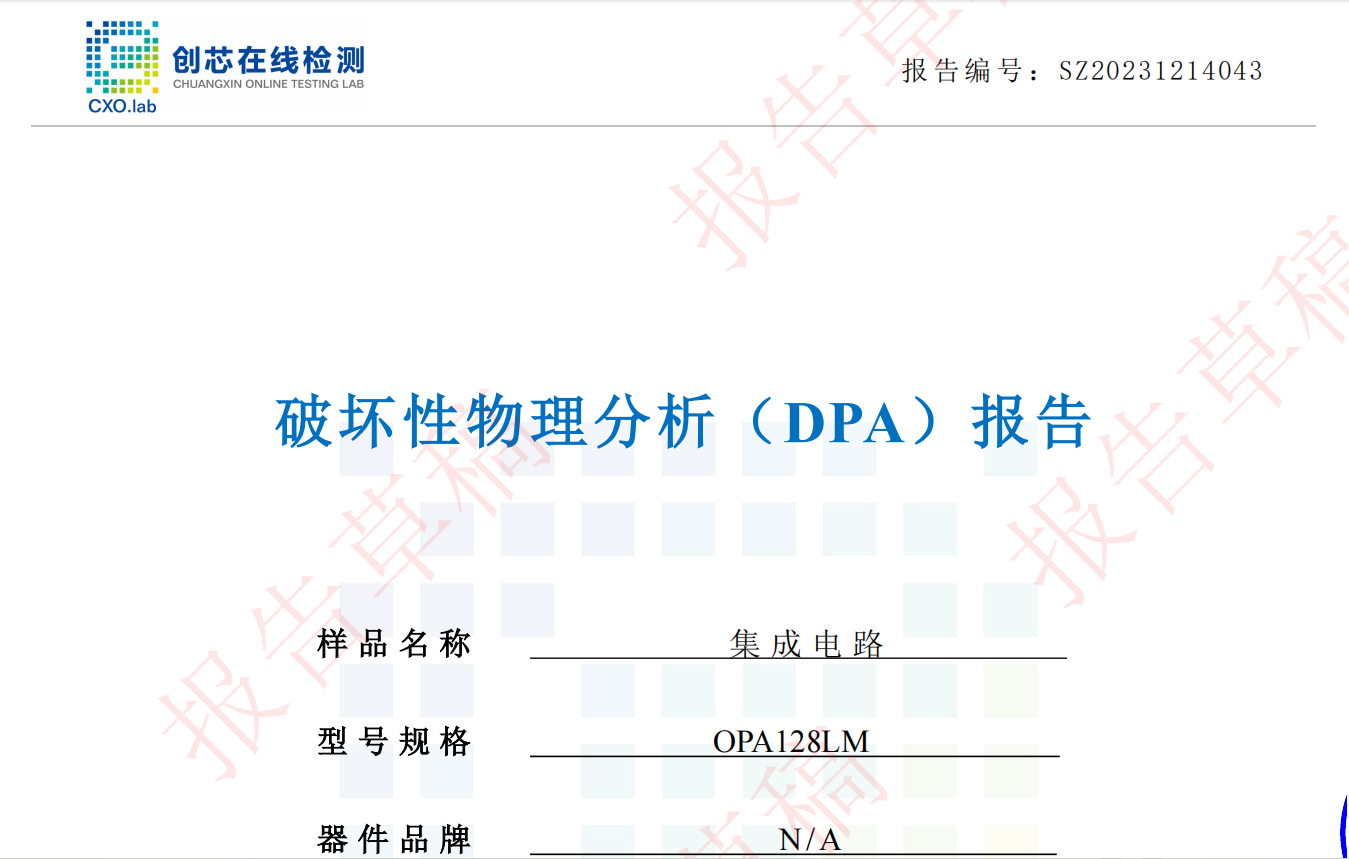The width and height of the screenshot is (1349, 859).
Task: Click the CXO.lab text under the logo
Action: coord(122,106)
